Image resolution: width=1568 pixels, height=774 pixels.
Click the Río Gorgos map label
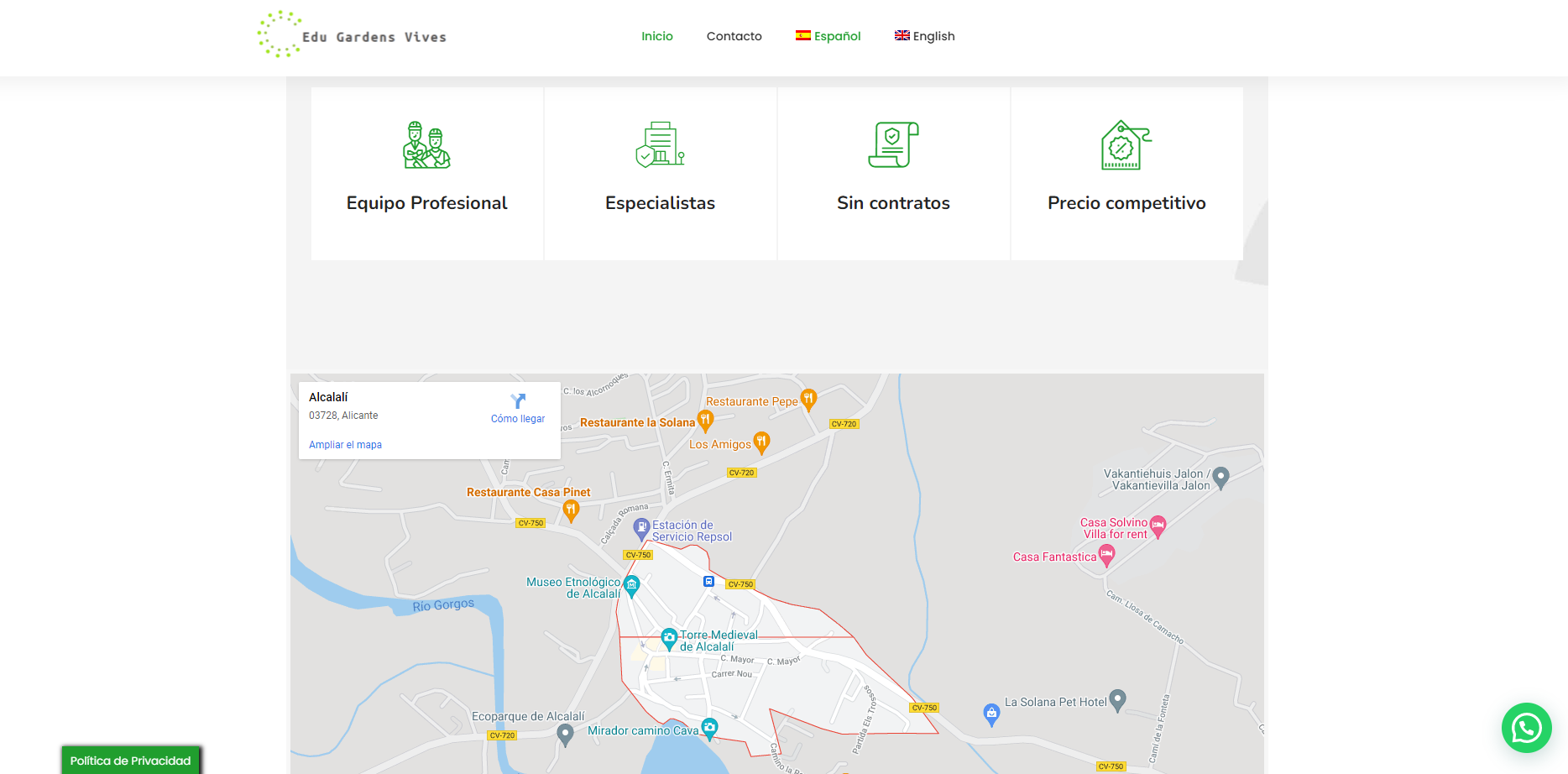click(x=443, y=604)
